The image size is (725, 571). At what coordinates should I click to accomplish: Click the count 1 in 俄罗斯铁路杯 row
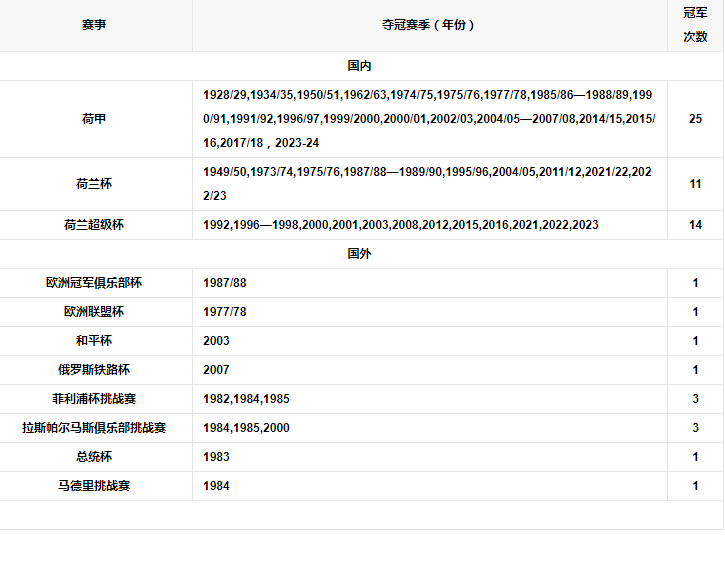[695, 369]
